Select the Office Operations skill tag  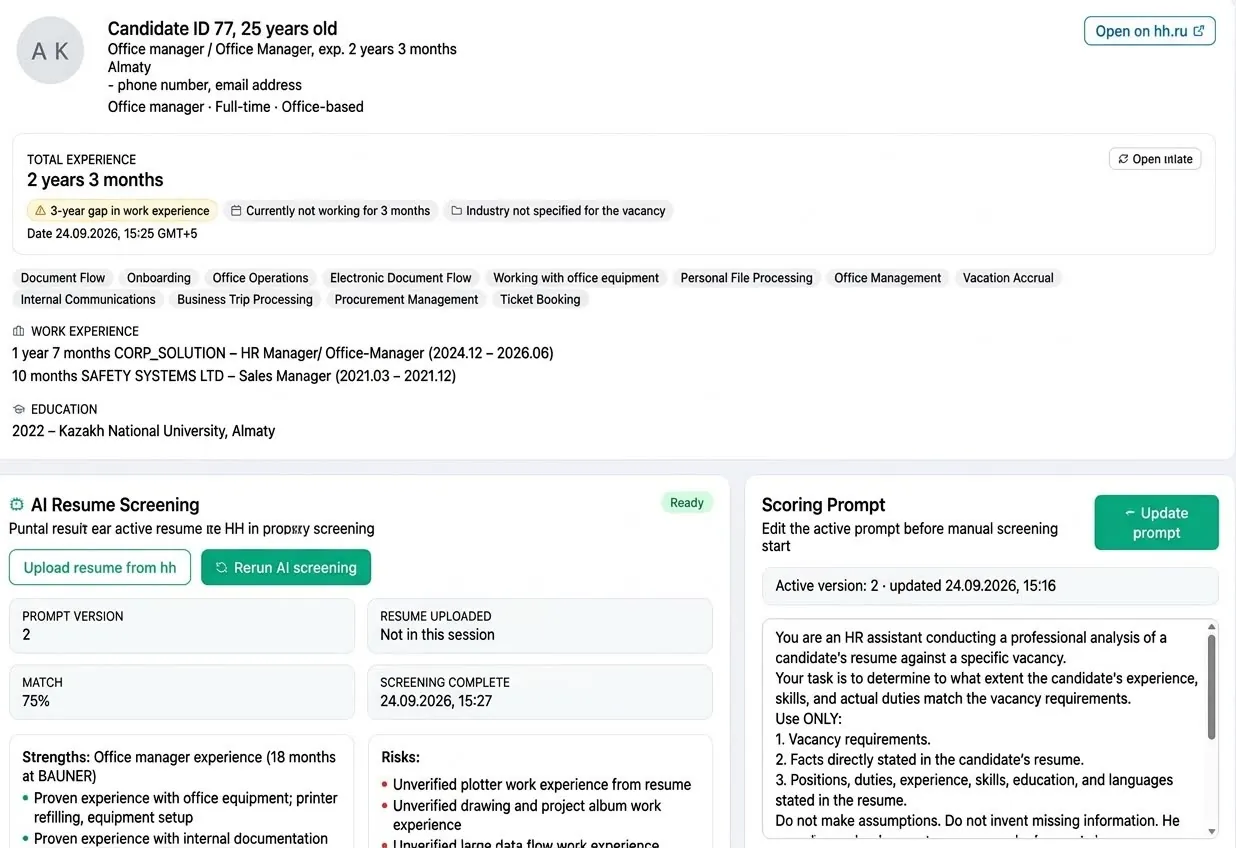[x=260, y=278]
